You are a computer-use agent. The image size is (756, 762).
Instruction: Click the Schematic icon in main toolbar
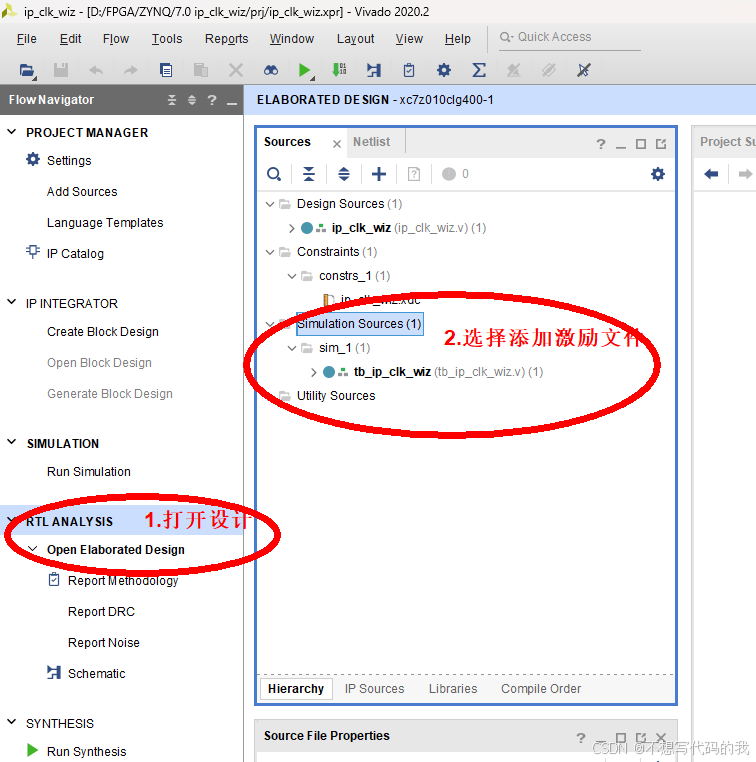[374, 70]
